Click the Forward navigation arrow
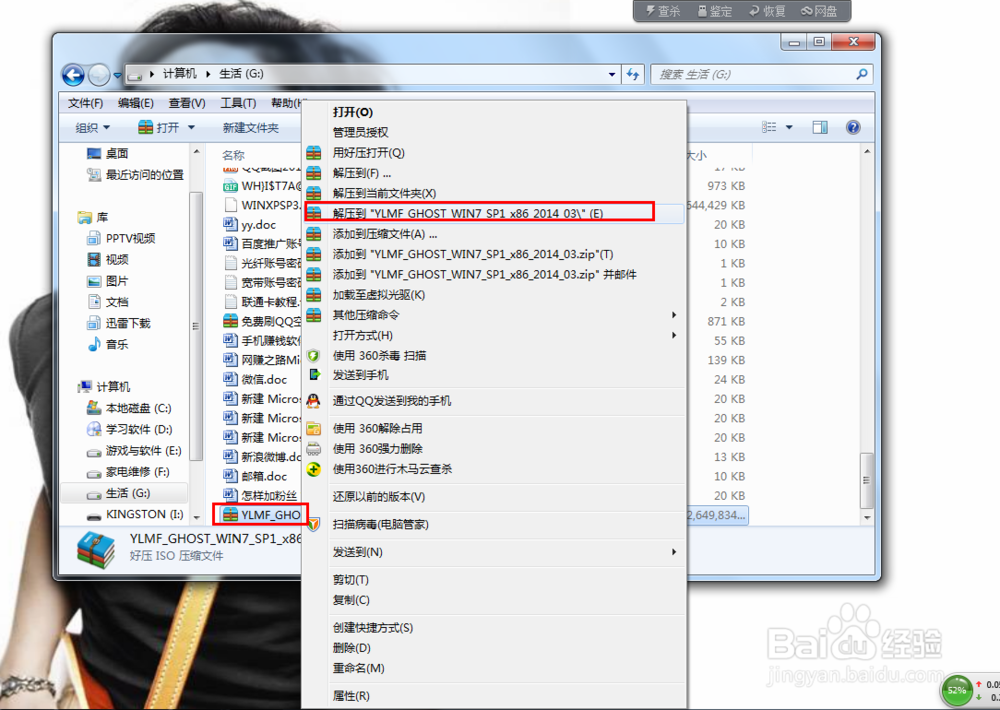Viewport: 1000px width, 710px height. [x=99, y=75]
